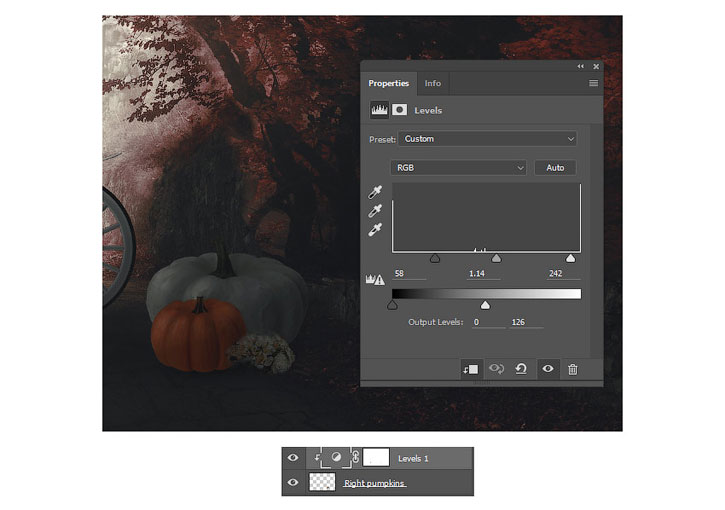Screen dimensions: 725x510
Task: Open the Preset dropdown showing Custom
Action: pyautogui.click(x=487, y=139)
